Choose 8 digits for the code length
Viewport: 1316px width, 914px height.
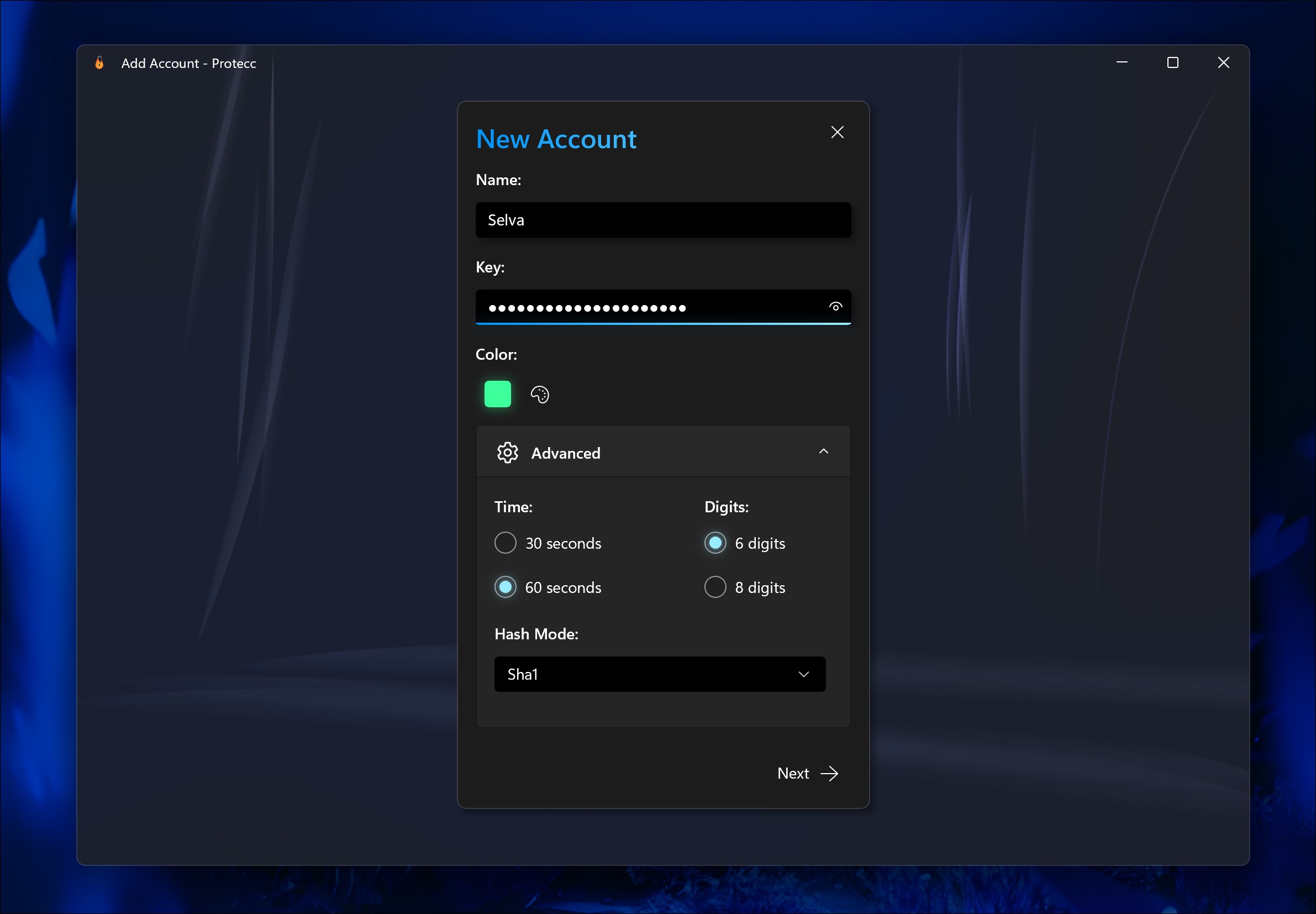(715, 586)
